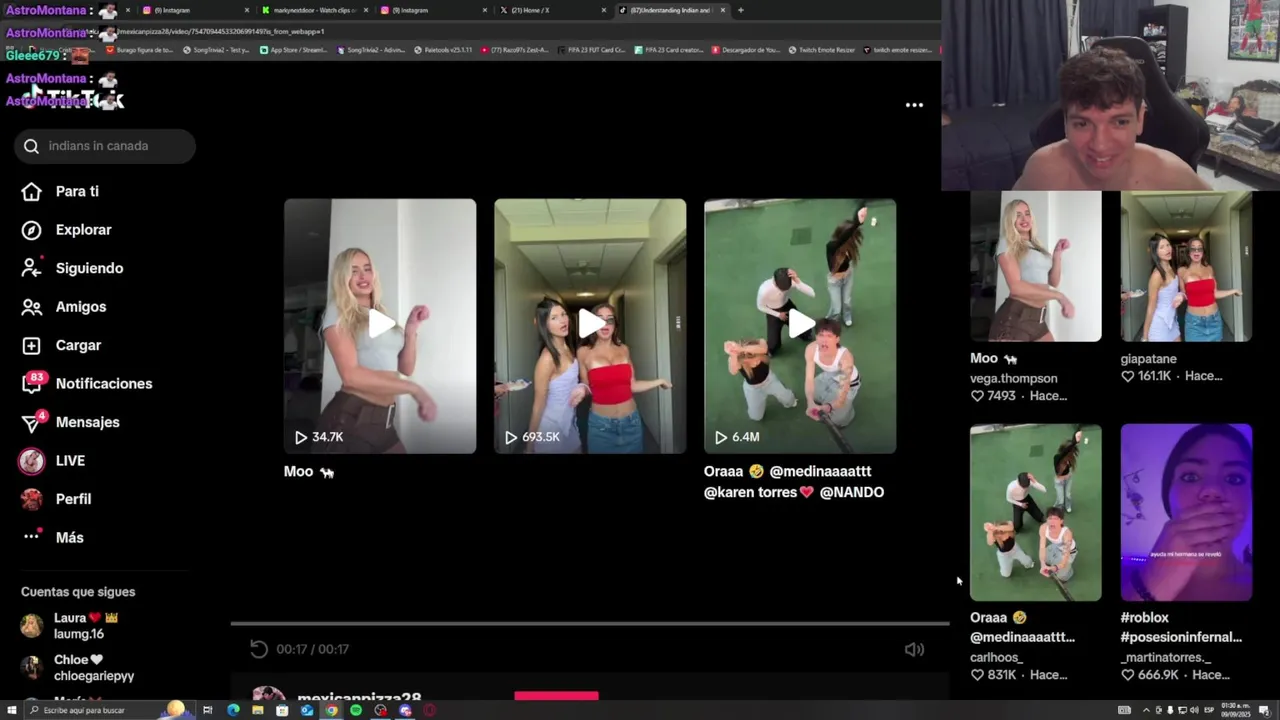The image size is (1280, 720).
Task: Click the LIVE sidebar icon
Action: [32, 461]
